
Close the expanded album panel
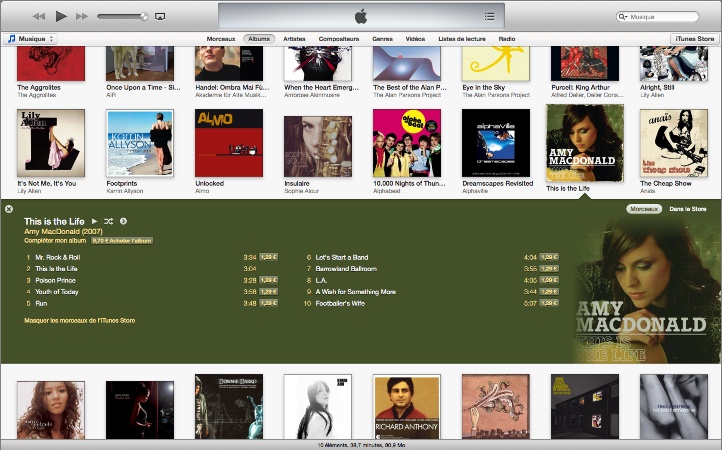point(9,209)
